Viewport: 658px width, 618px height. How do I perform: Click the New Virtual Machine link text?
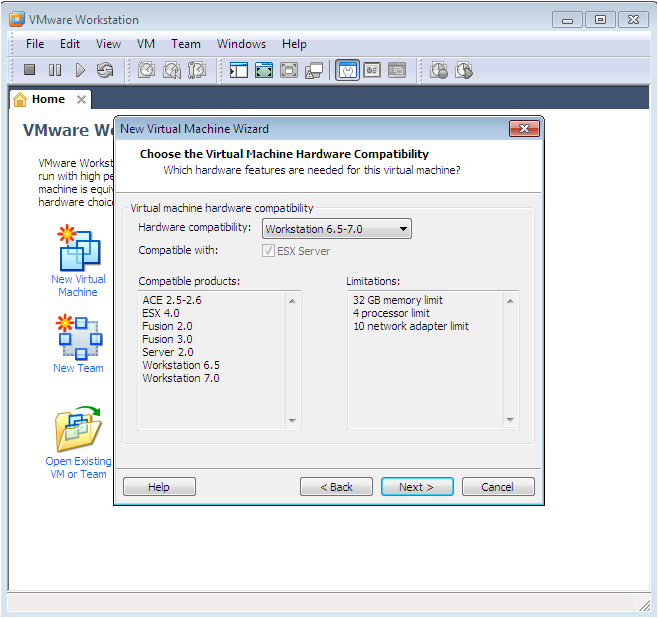tap(78, 286)
